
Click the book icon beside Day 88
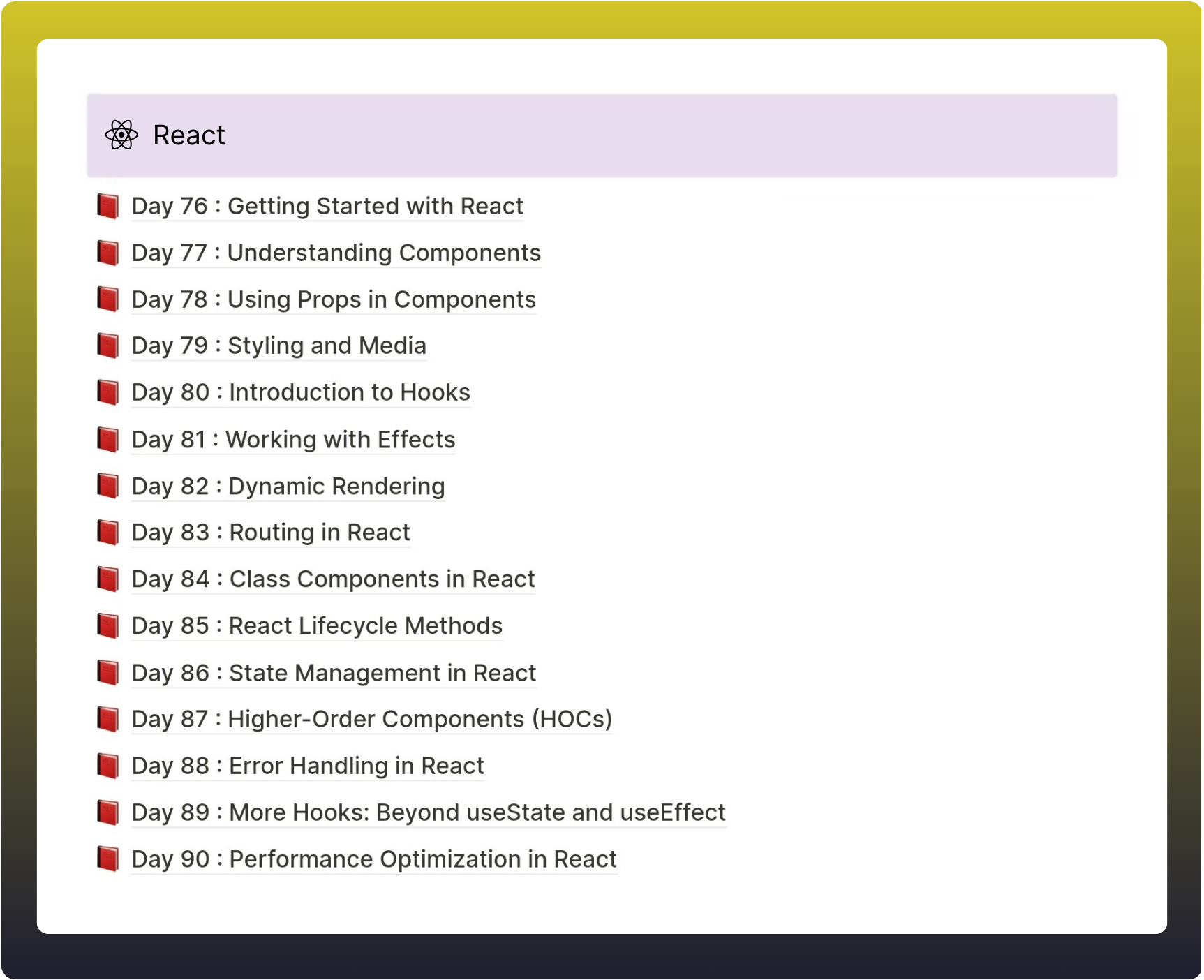[108, 766]
